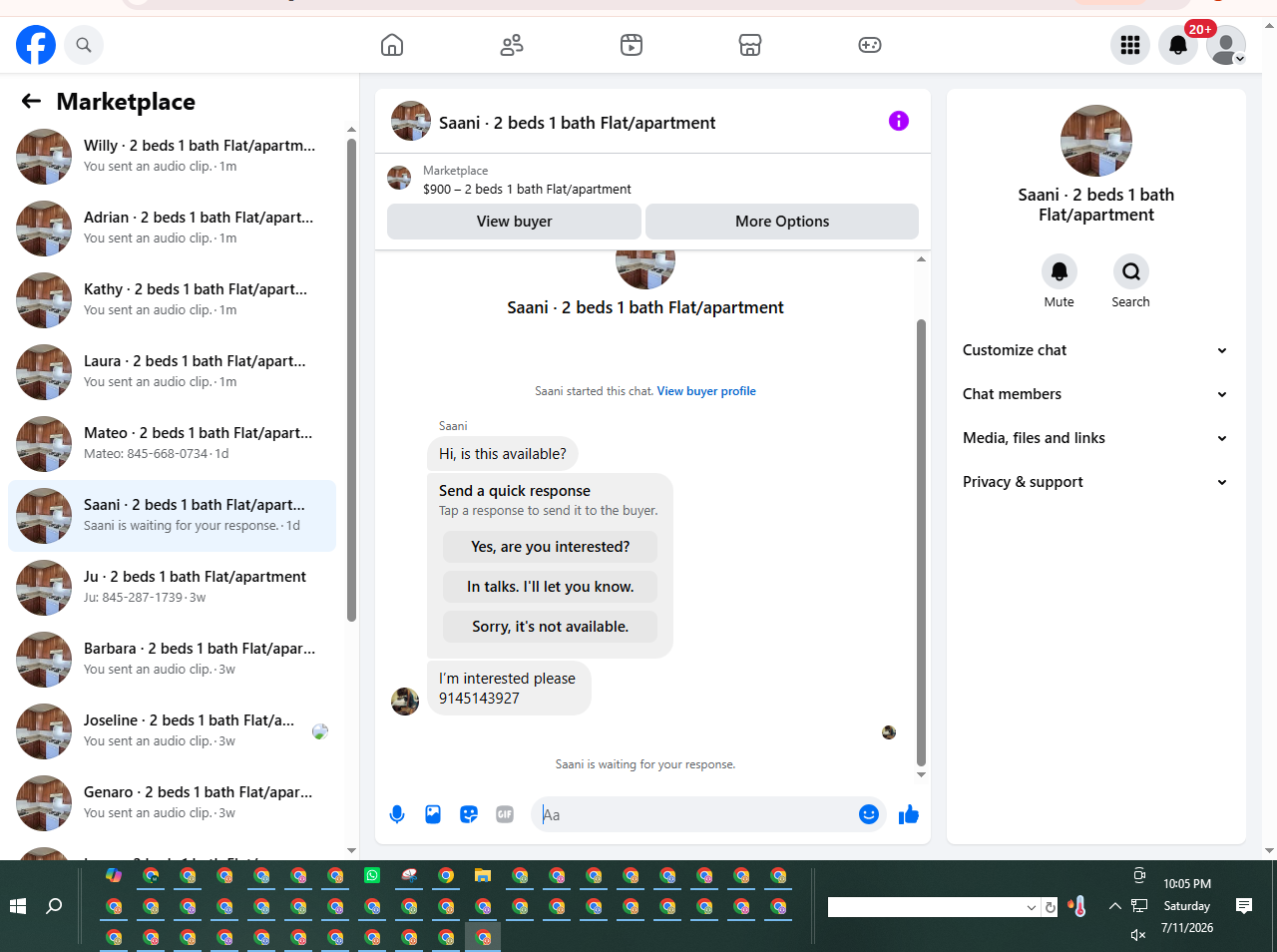Choose a sticker icon
Screen dimensions: 1277x952
(469, 814)
